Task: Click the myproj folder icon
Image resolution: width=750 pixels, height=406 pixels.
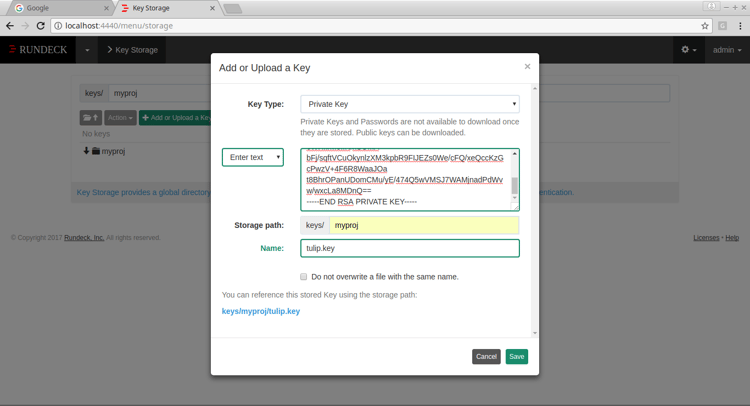Action: [96, 151]
